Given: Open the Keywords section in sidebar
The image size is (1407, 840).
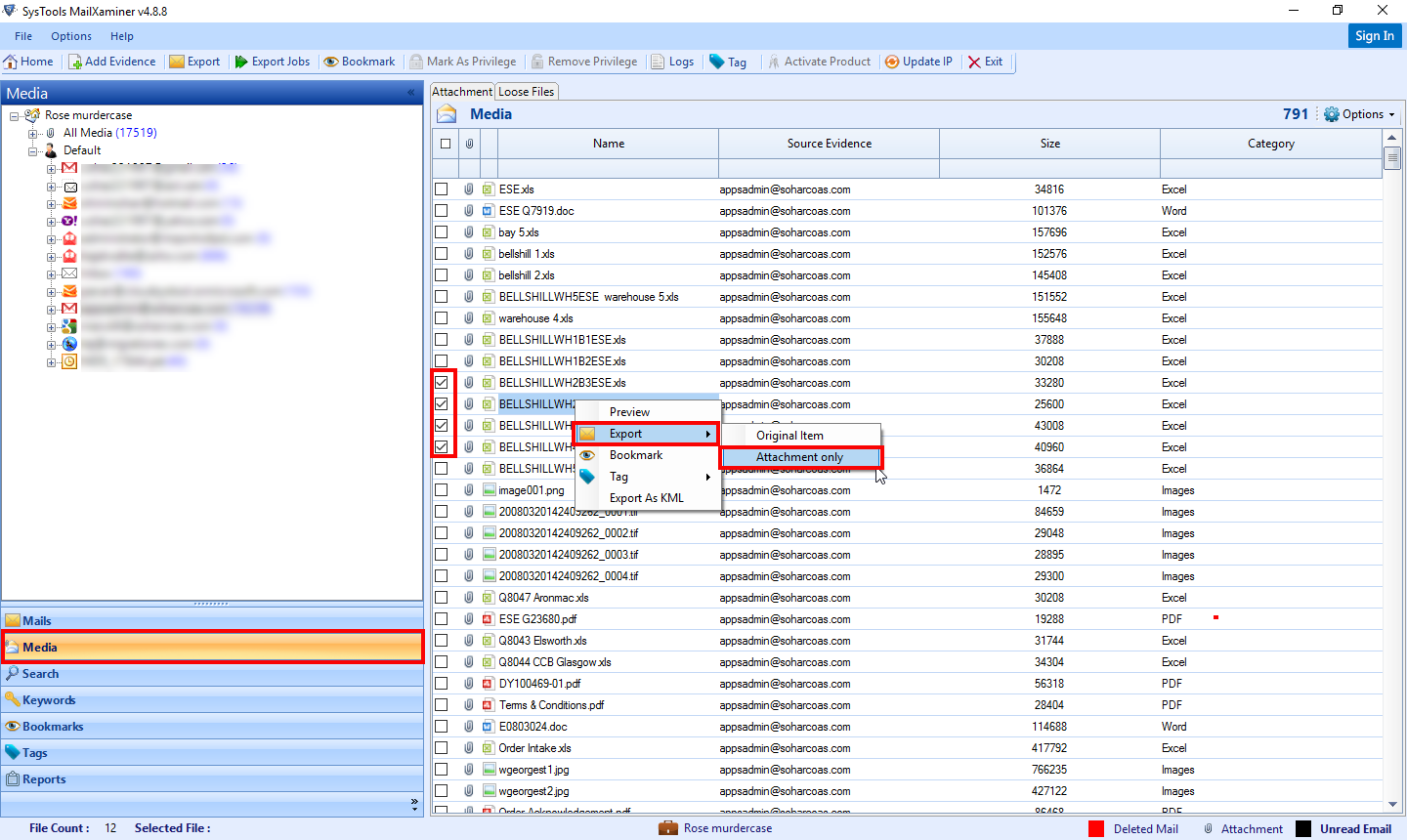Looking at the screenshot, I should pyautogui.click(x=212, y=700).
